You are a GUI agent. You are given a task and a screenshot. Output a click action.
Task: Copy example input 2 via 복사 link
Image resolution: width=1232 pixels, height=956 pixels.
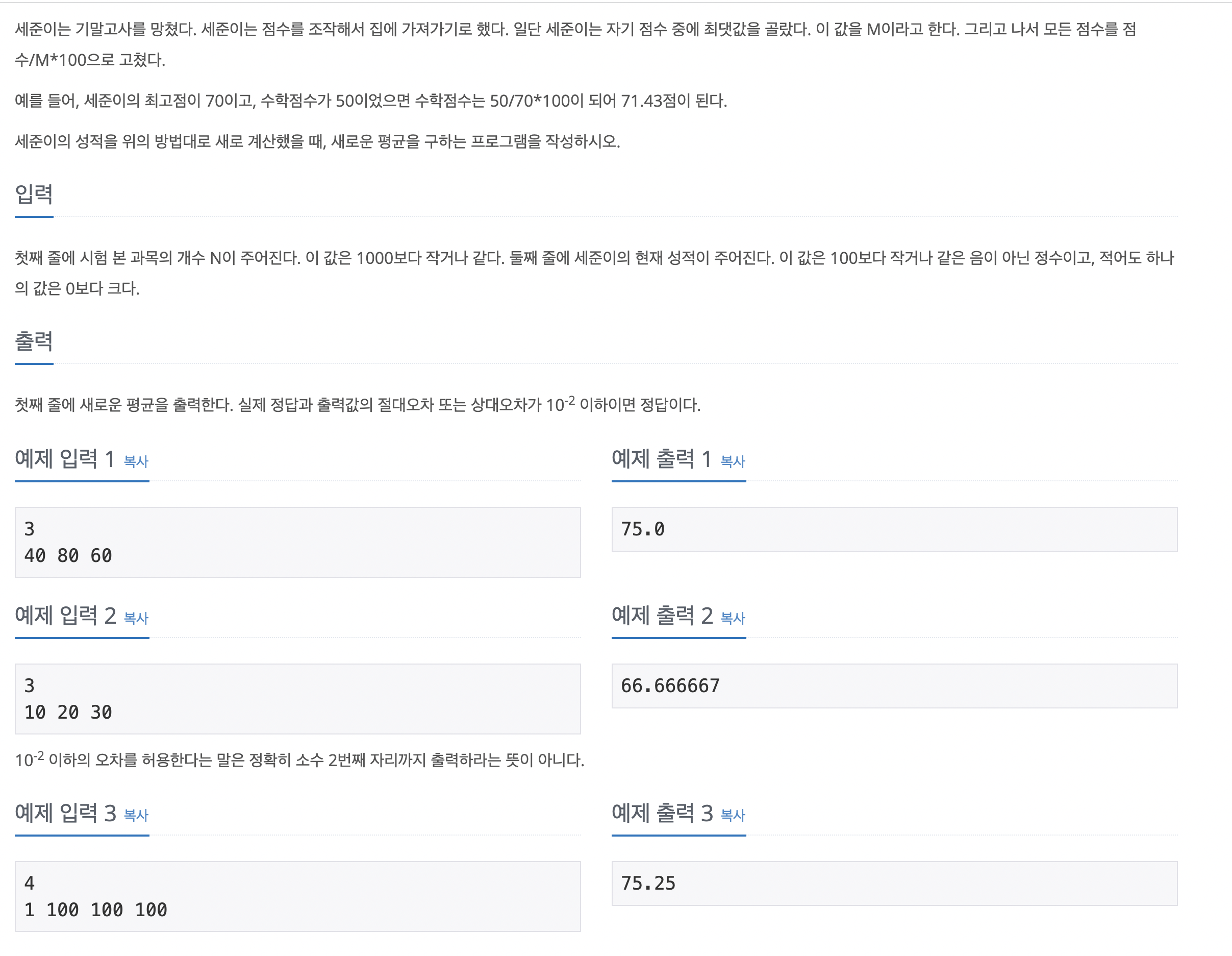point(136,619)
